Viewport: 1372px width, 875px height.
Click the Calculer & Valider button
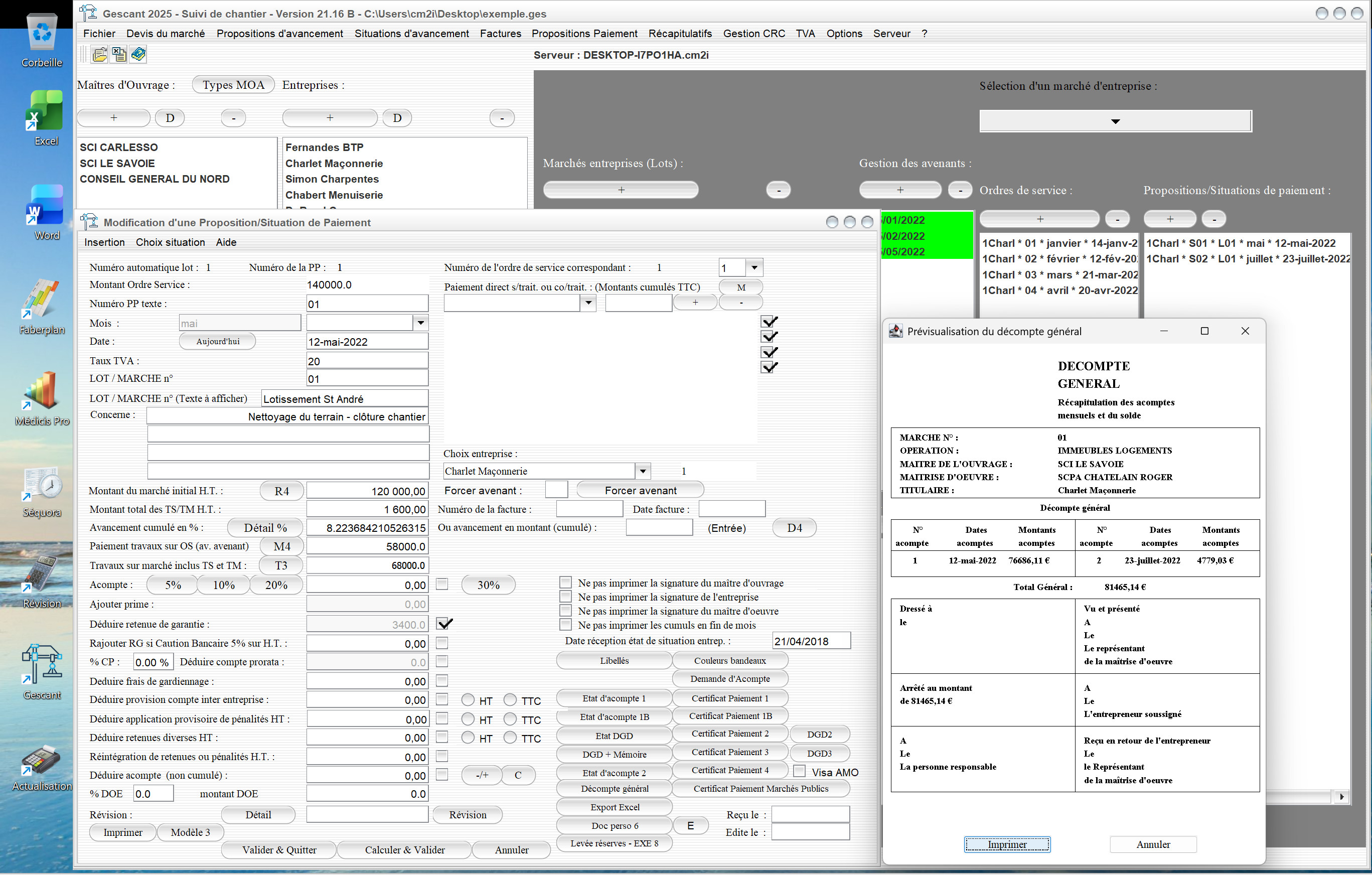404,850
